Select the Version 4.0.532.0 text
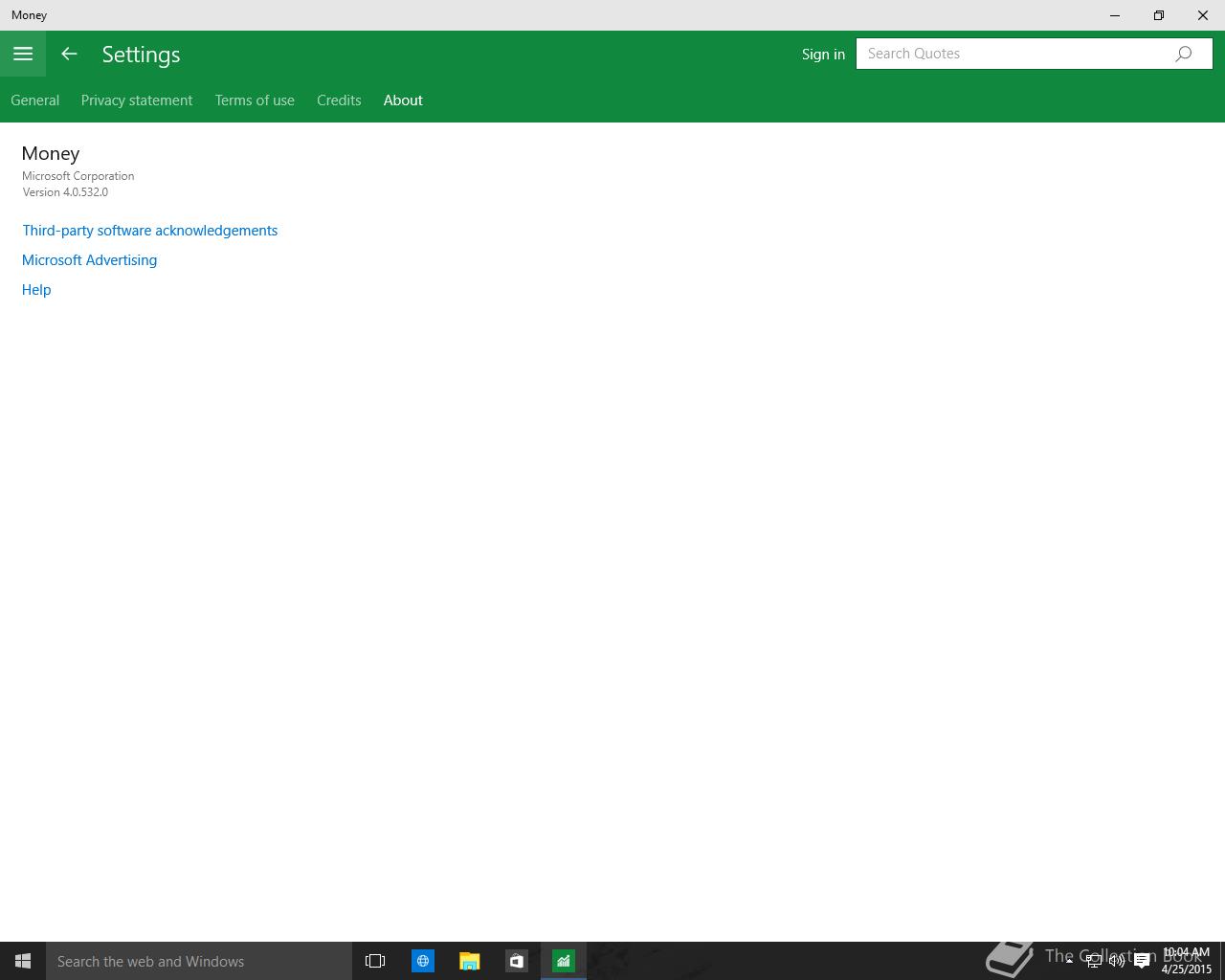Screen dimensions: 1225x980 (x=65, y=192)
